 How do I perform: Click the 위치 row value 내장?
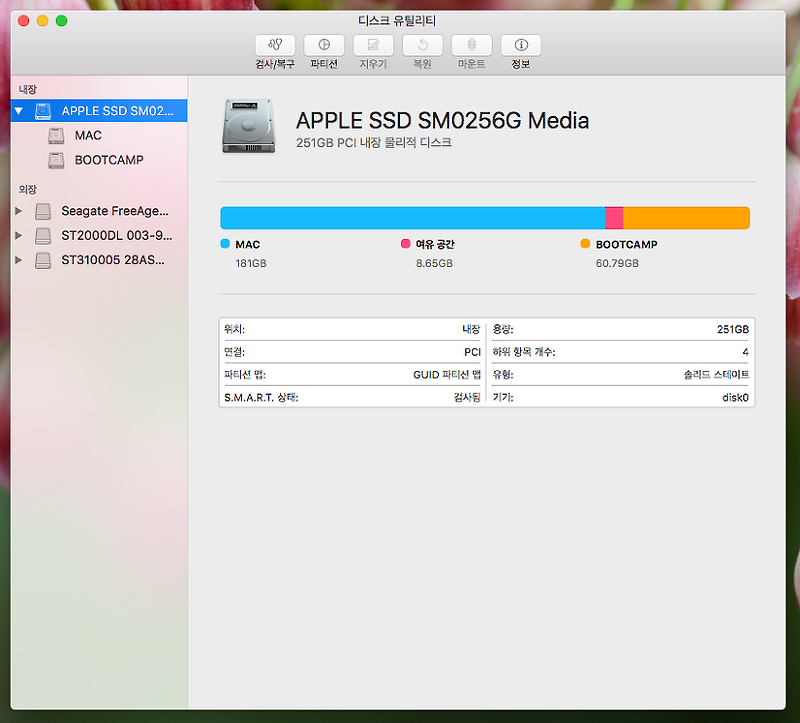[x=471, y=329]
